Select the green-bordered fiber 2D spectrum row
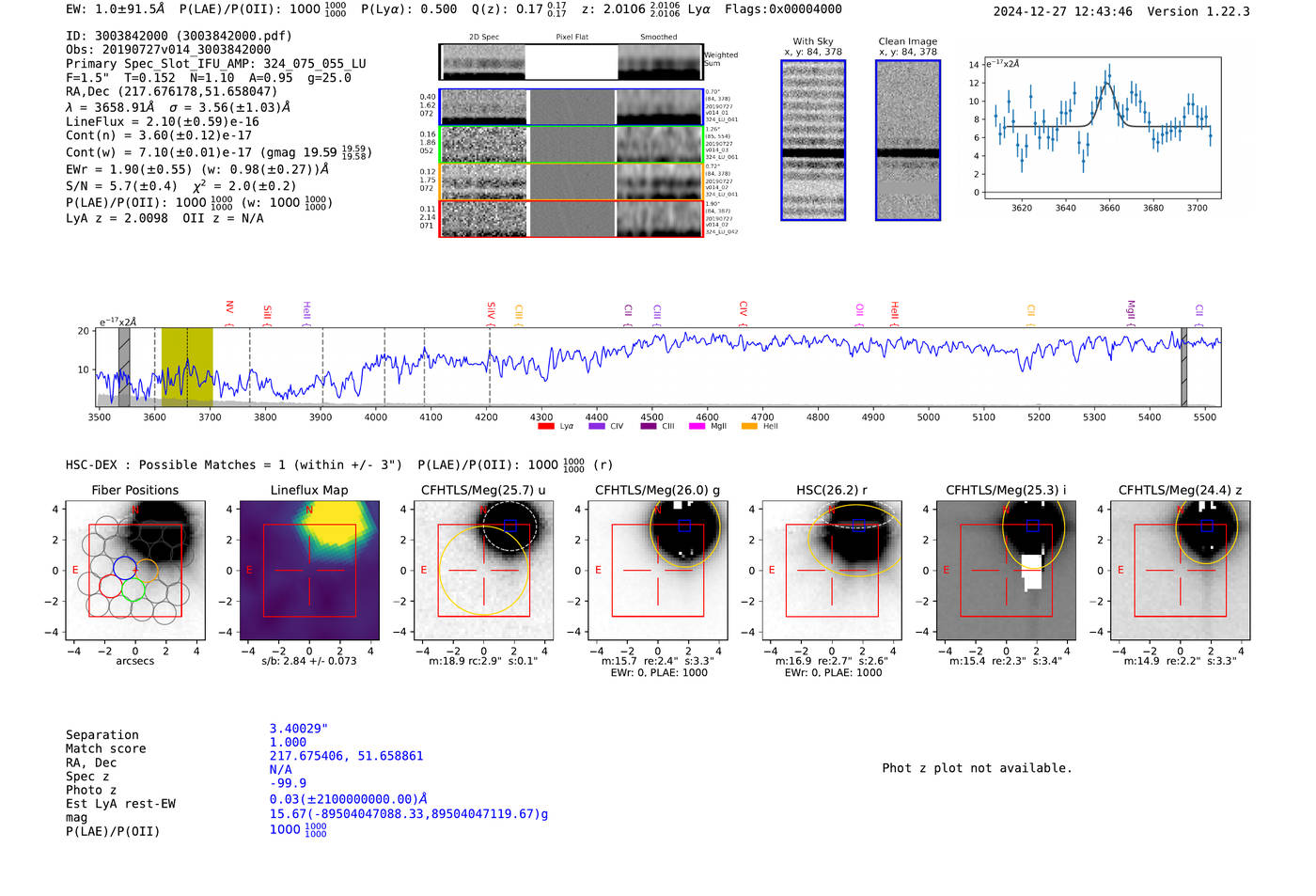 click(x=571, y=145)
